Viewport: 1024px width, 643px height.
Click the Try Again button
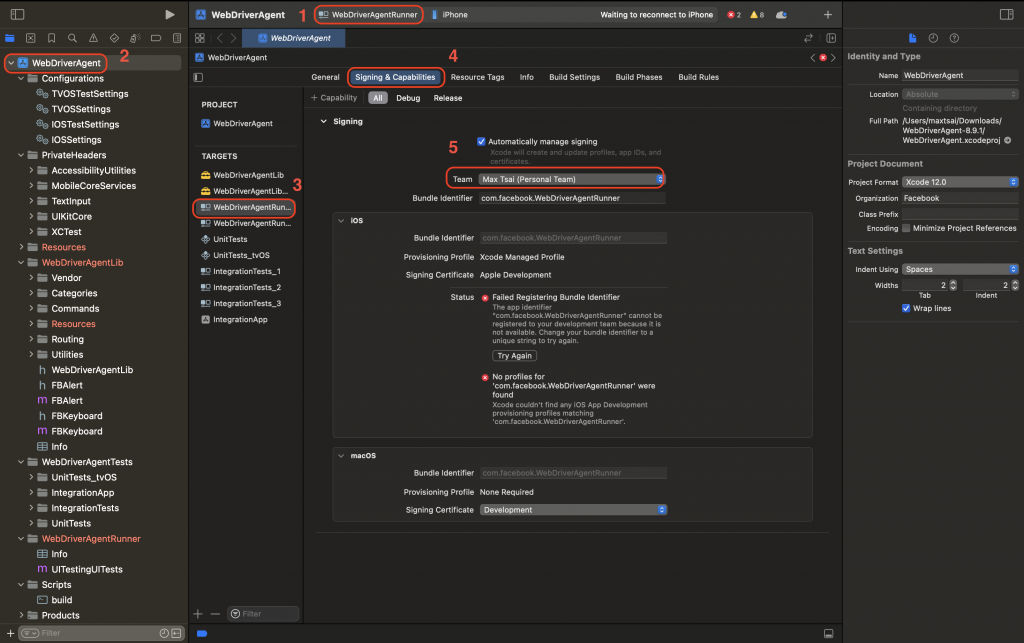(515, 356)
